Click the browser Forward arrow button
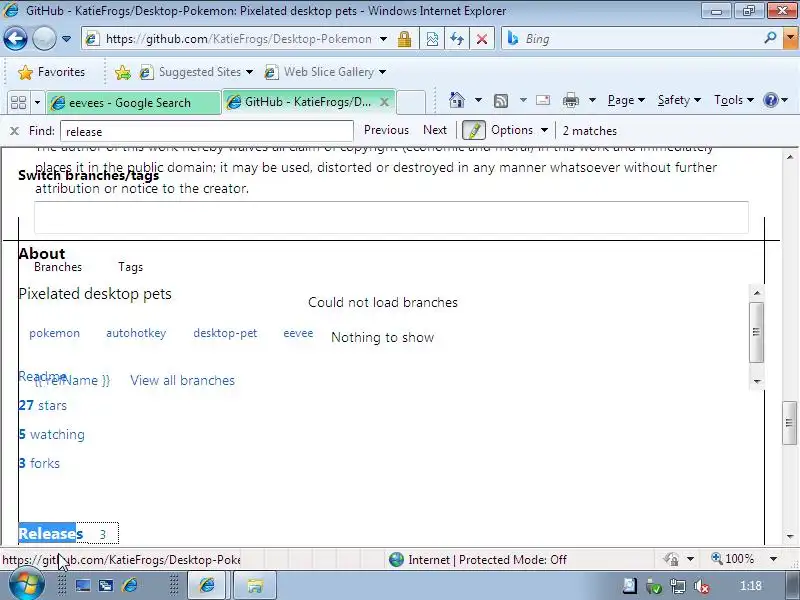The image size is (800, 600). pyautogui.click(x=44, y=38)
